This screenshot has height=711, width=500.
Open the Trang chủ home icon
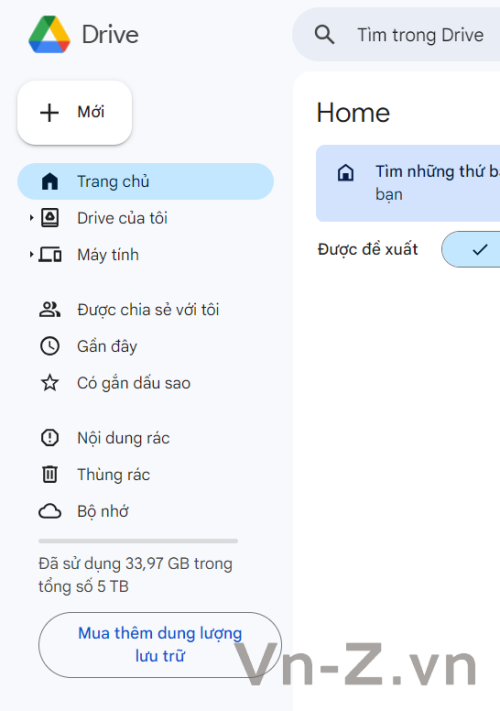(x=49, y=181)
